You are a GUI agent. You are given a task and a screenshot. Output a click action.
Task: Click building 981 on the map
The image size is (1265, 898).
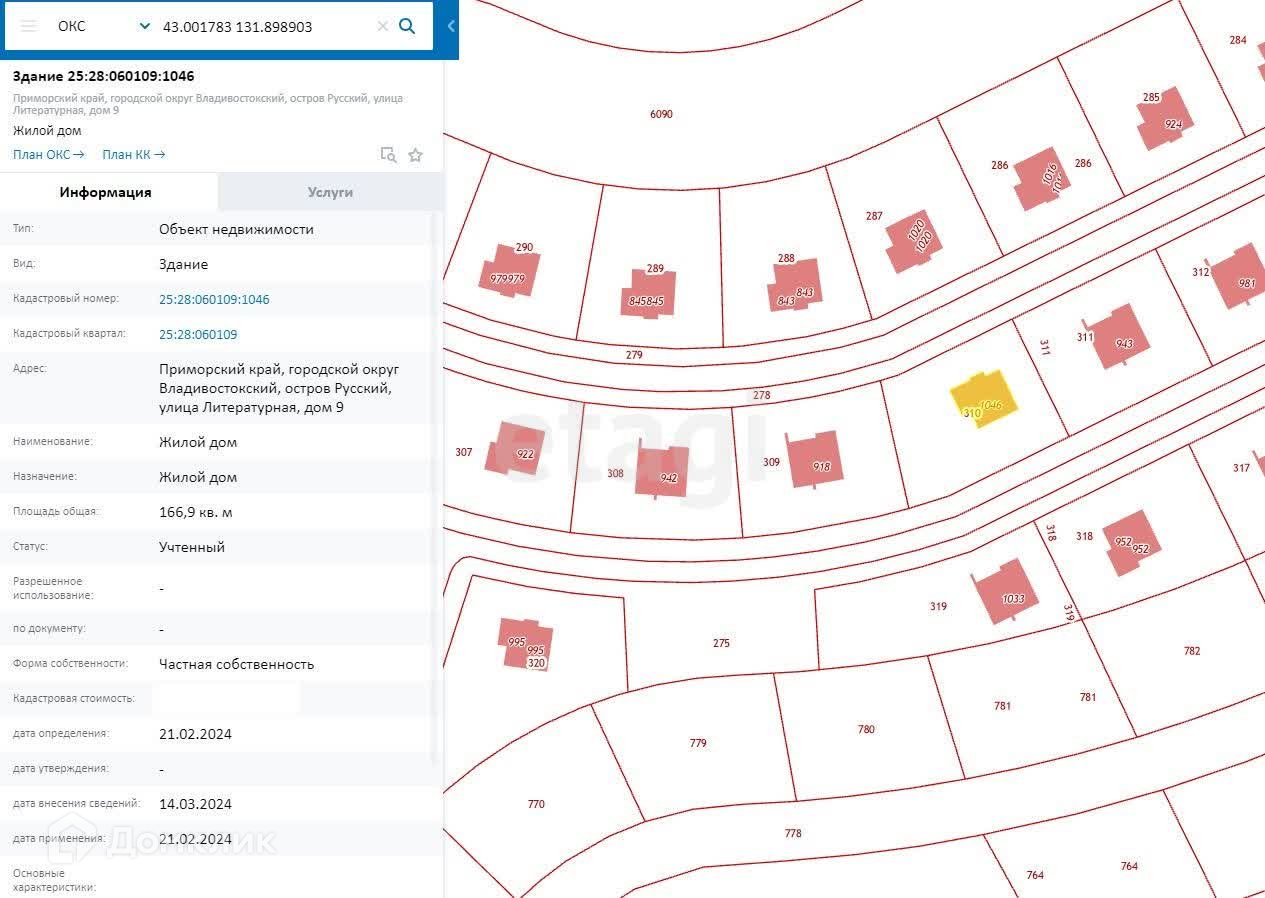(x=1236, y=276)
